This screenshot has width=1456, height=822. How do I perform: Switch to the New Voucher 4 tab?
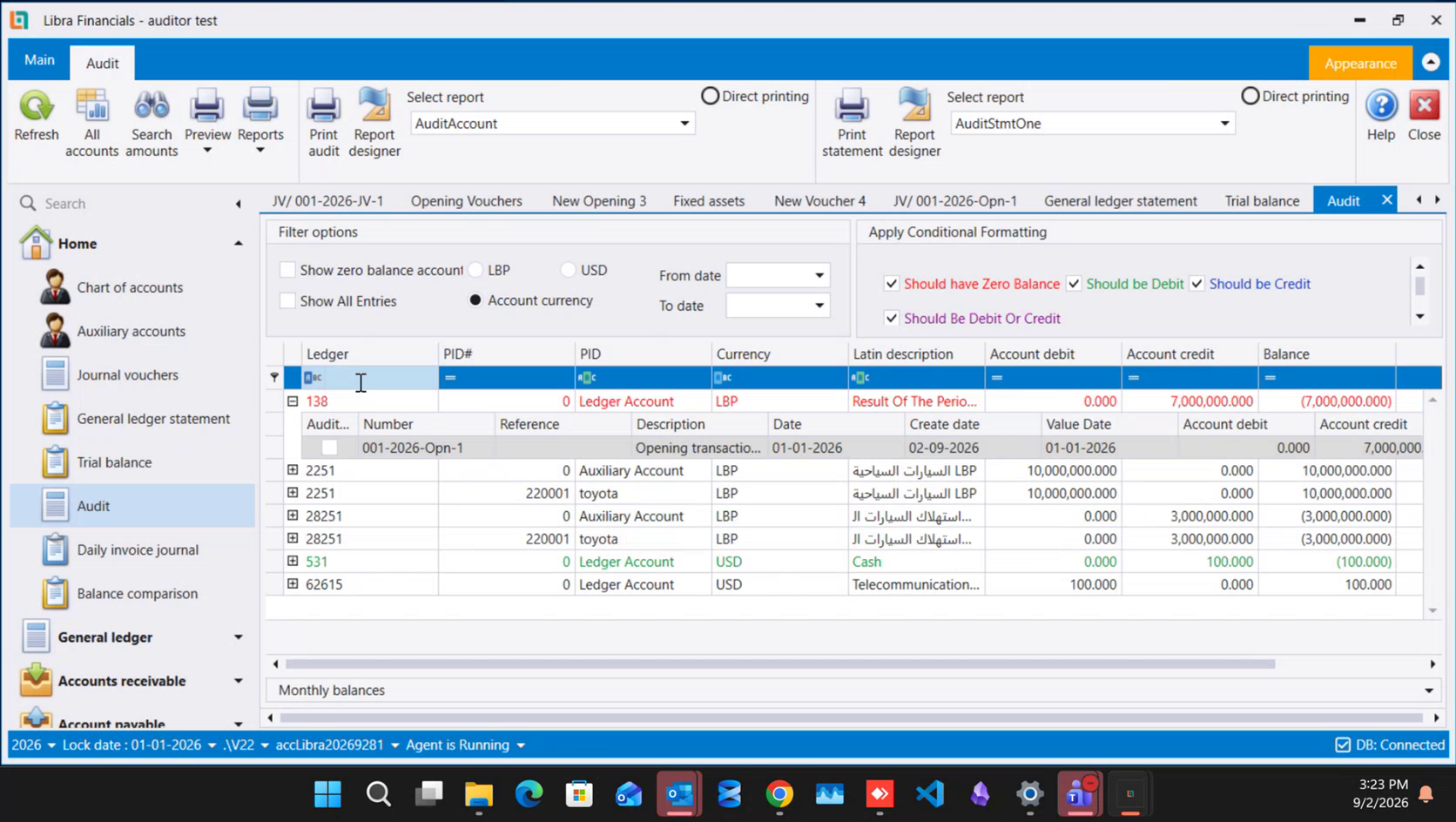point(819,201)
